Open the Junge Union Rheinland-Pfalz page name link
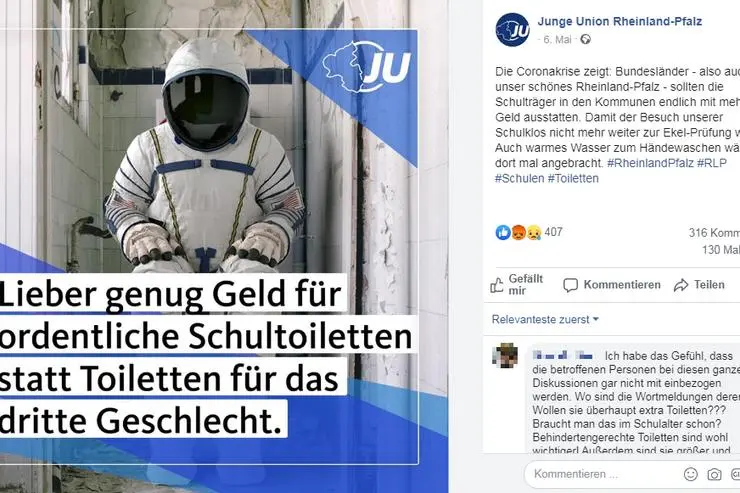 pyautogui.click(x=620, y=21)
